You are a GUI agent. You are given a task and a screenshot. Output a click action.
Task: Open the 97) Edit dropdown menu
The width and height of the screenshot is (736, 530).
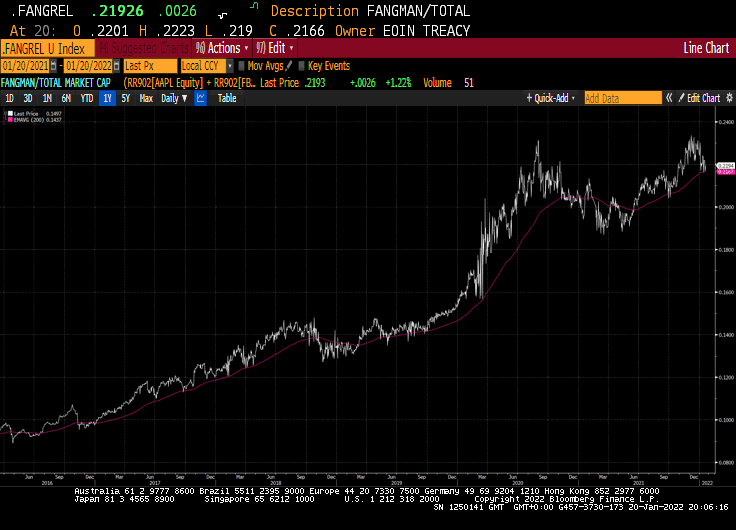[x=275, y=48]
